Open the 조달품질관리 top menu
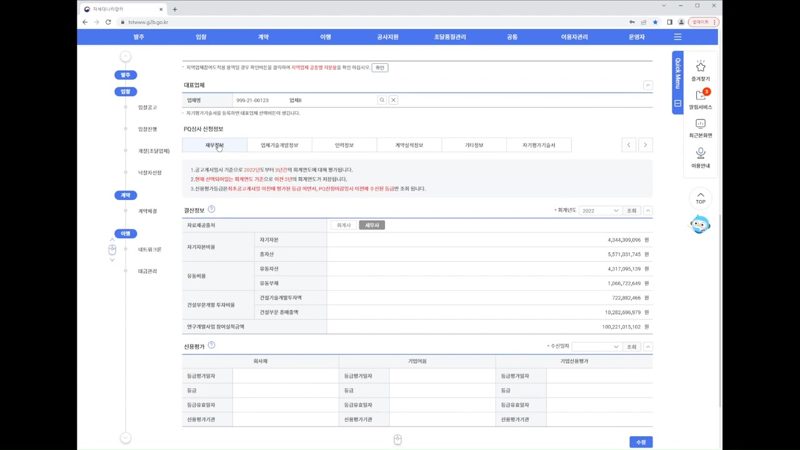Image resolution: width=800 pixels, height=450 pixels. click(x=450, y=37)
